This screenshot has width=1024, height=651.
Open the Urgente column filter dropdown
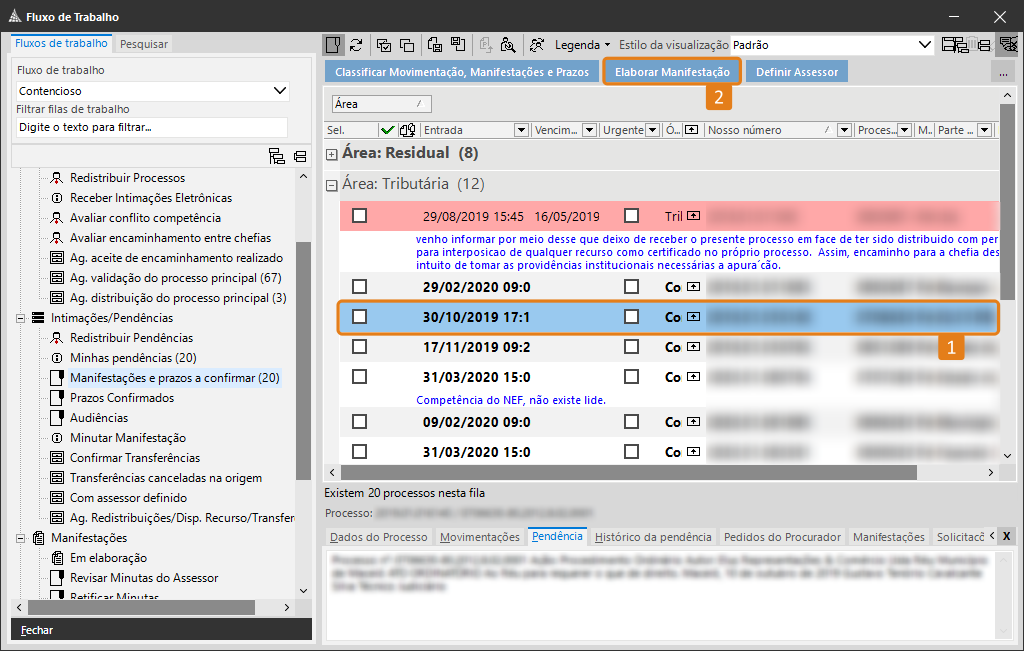pyautogui.click(x=652, y=130)
